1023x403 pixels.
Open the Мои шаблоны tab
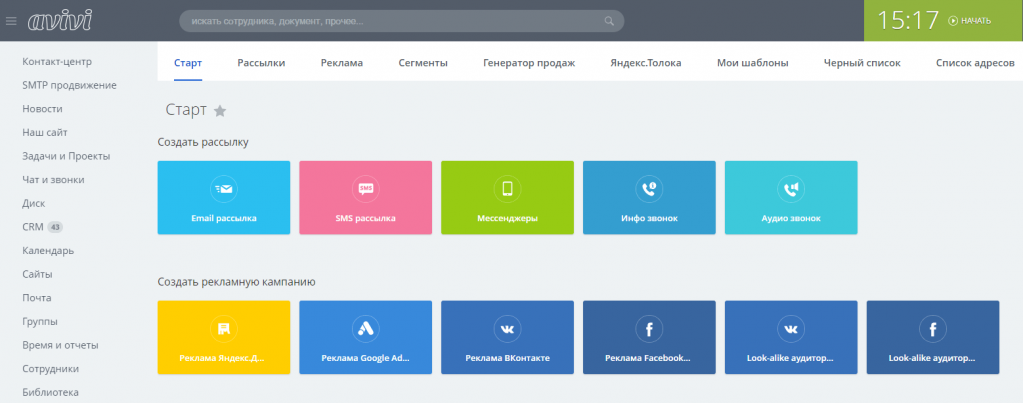(753, 63)
